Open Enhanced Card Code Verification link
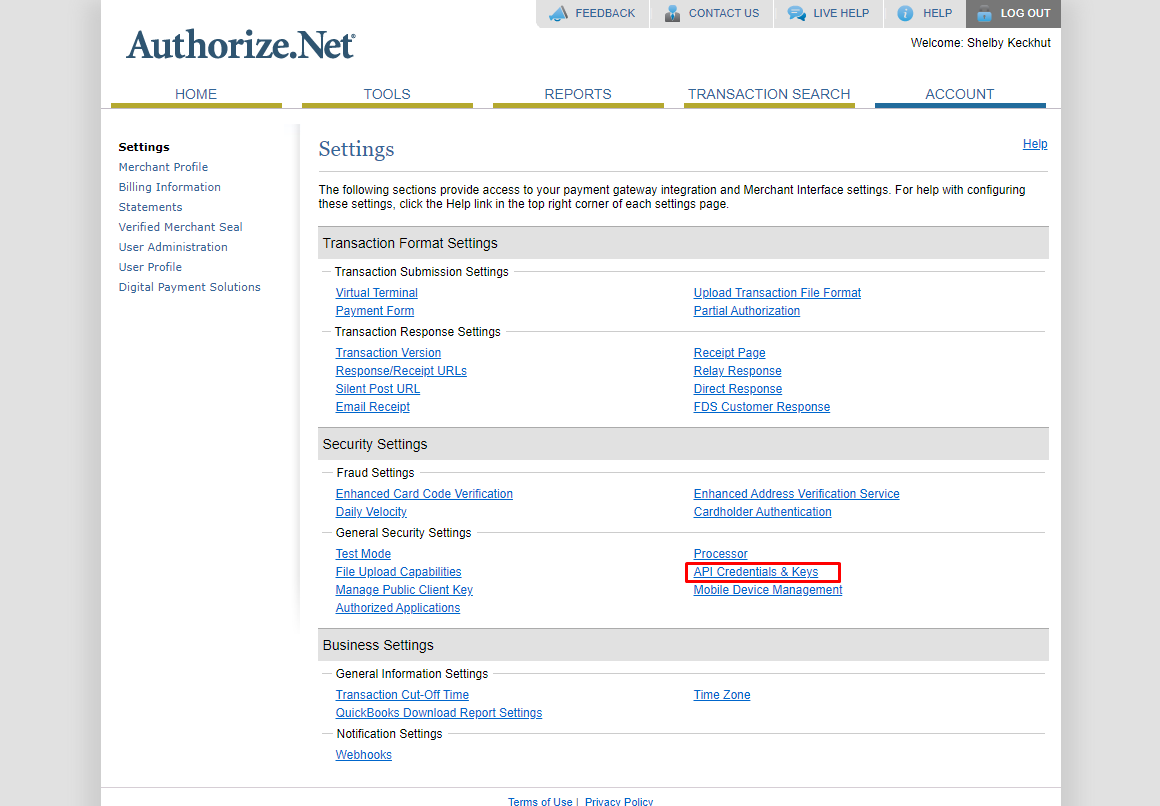1160x806 pixels. tap(424, 494)
